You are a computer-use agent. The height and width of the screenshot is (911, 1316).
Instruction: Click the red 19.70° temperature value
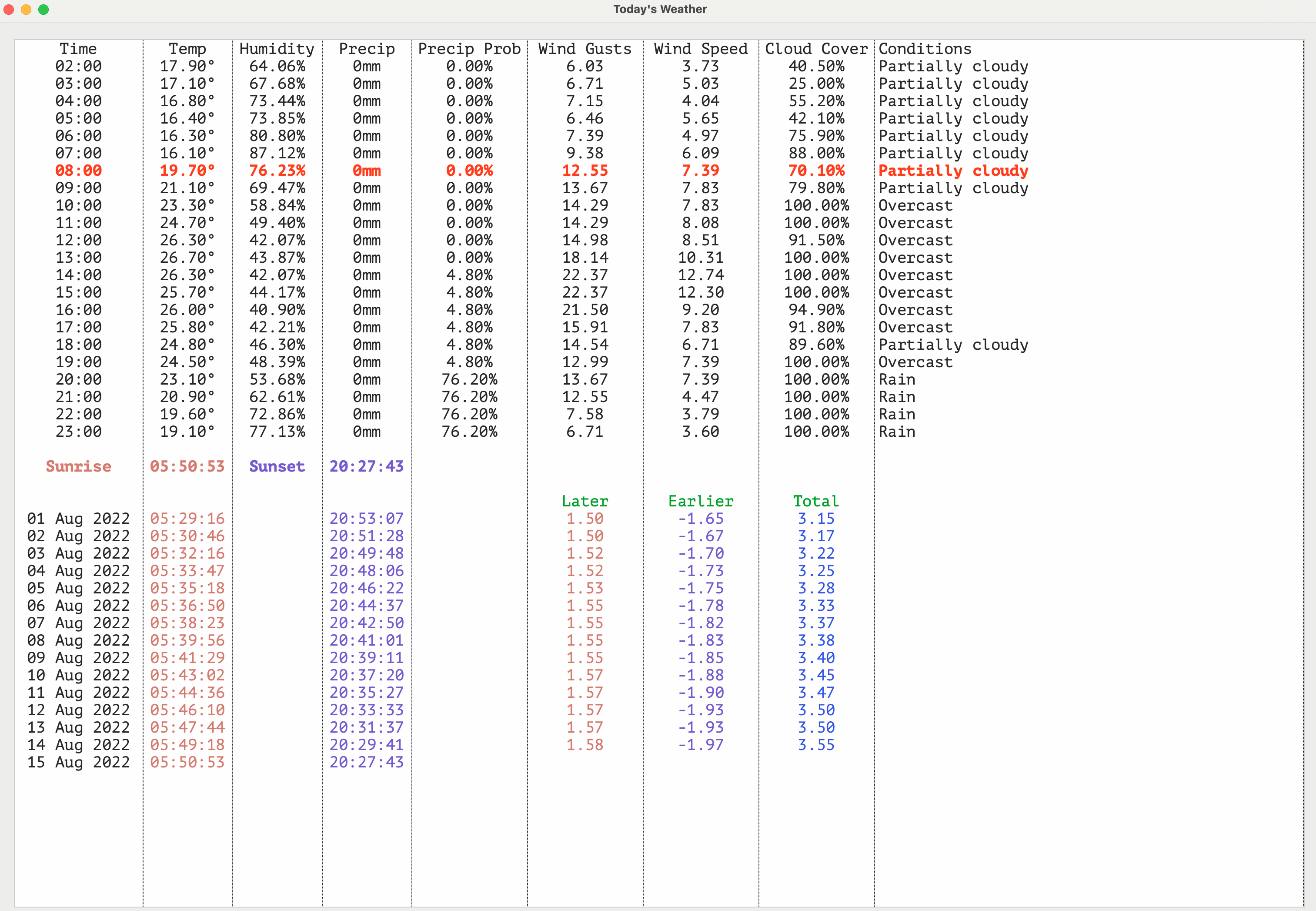point(187,171)
